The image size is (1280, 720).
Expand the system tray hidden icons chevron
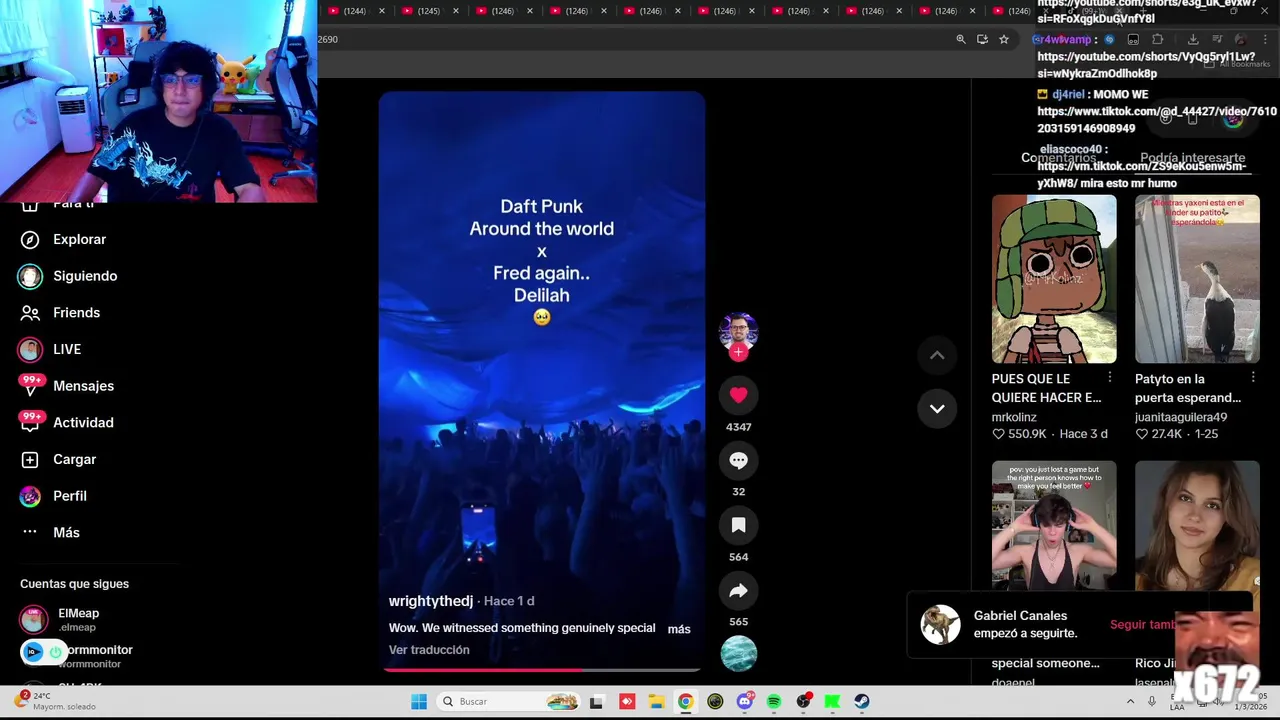1131,701
